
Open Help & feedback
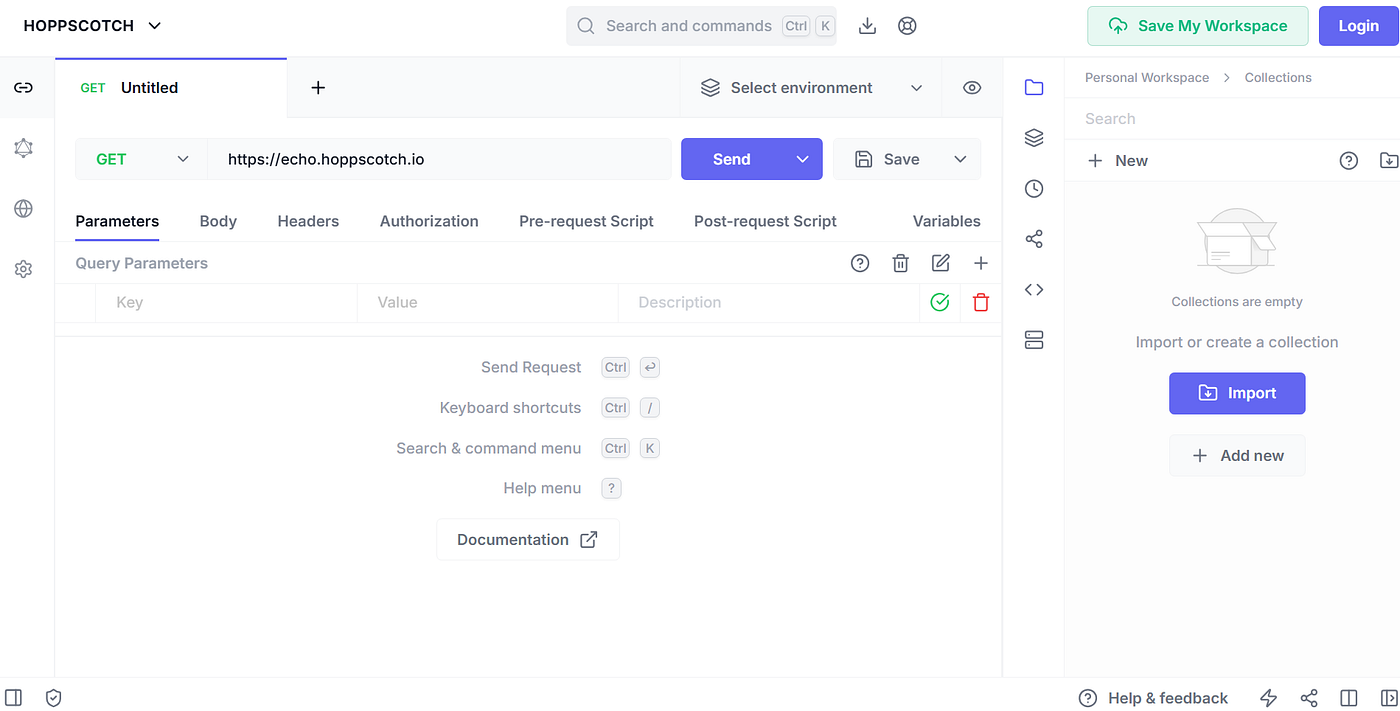click(1153, 698)
